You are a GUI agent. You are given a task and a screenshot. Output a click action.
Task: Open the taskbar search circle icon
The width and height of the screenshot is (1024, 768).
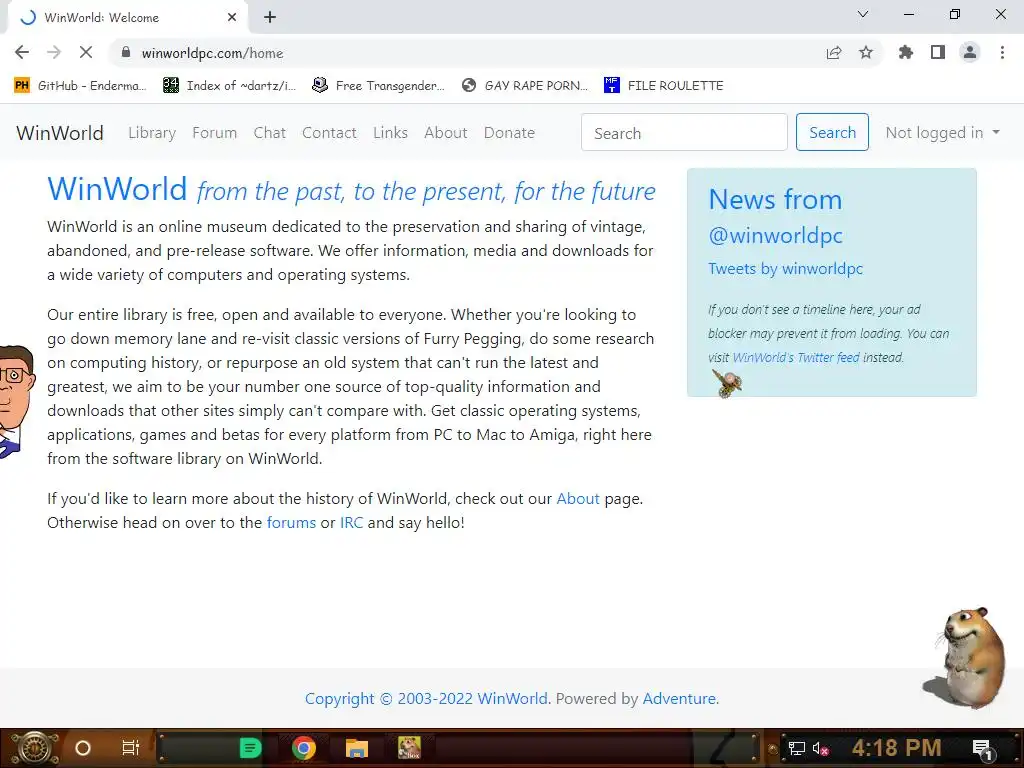click(x=83, y=748)
